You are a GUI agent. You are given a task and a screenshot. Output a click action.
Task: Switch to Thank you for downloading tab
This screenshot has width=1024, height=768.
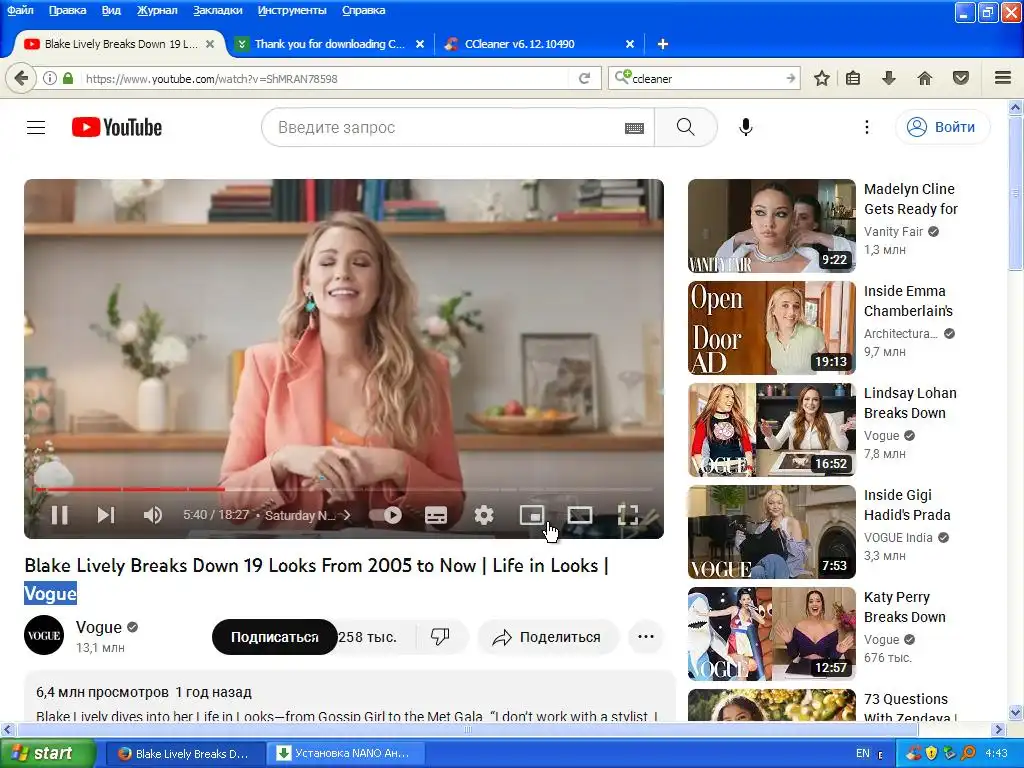click(x=330, y=44)
